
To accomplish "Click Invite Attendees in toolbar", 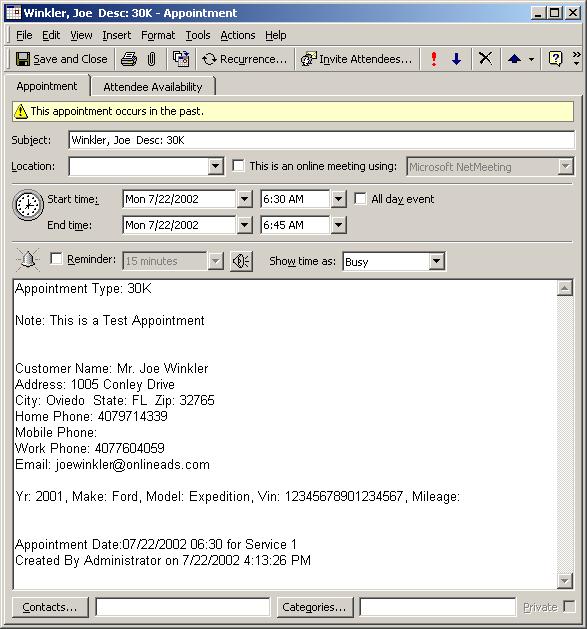I will tap(356, 59).
